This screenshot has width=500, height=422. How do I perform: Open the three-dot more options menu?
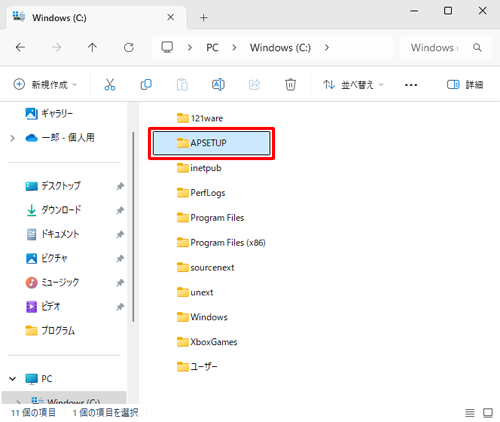411,85
